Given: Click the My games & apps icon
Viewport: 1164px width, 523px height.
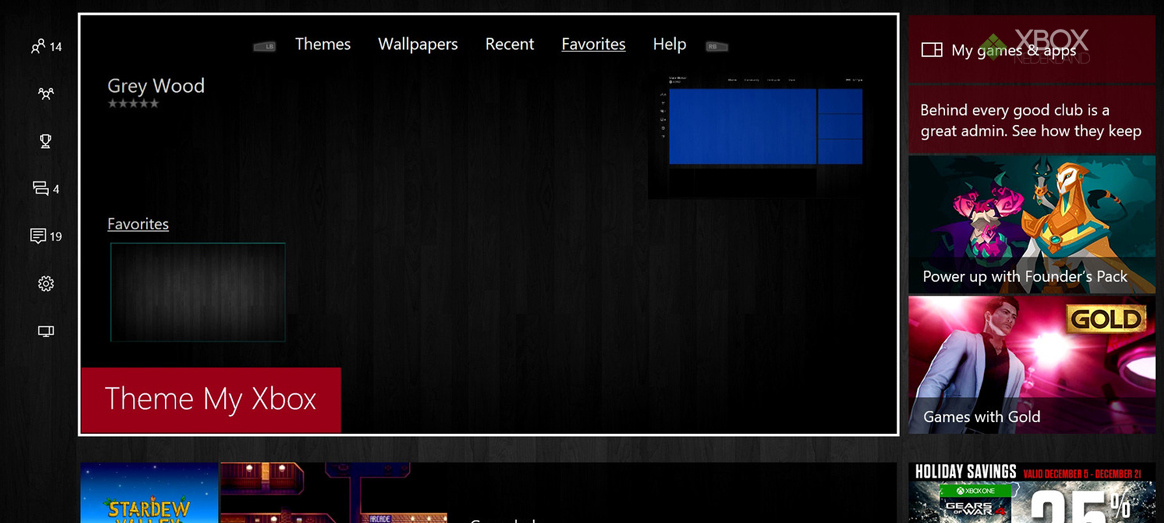Looking at the screenshot, I should point(932,50).
